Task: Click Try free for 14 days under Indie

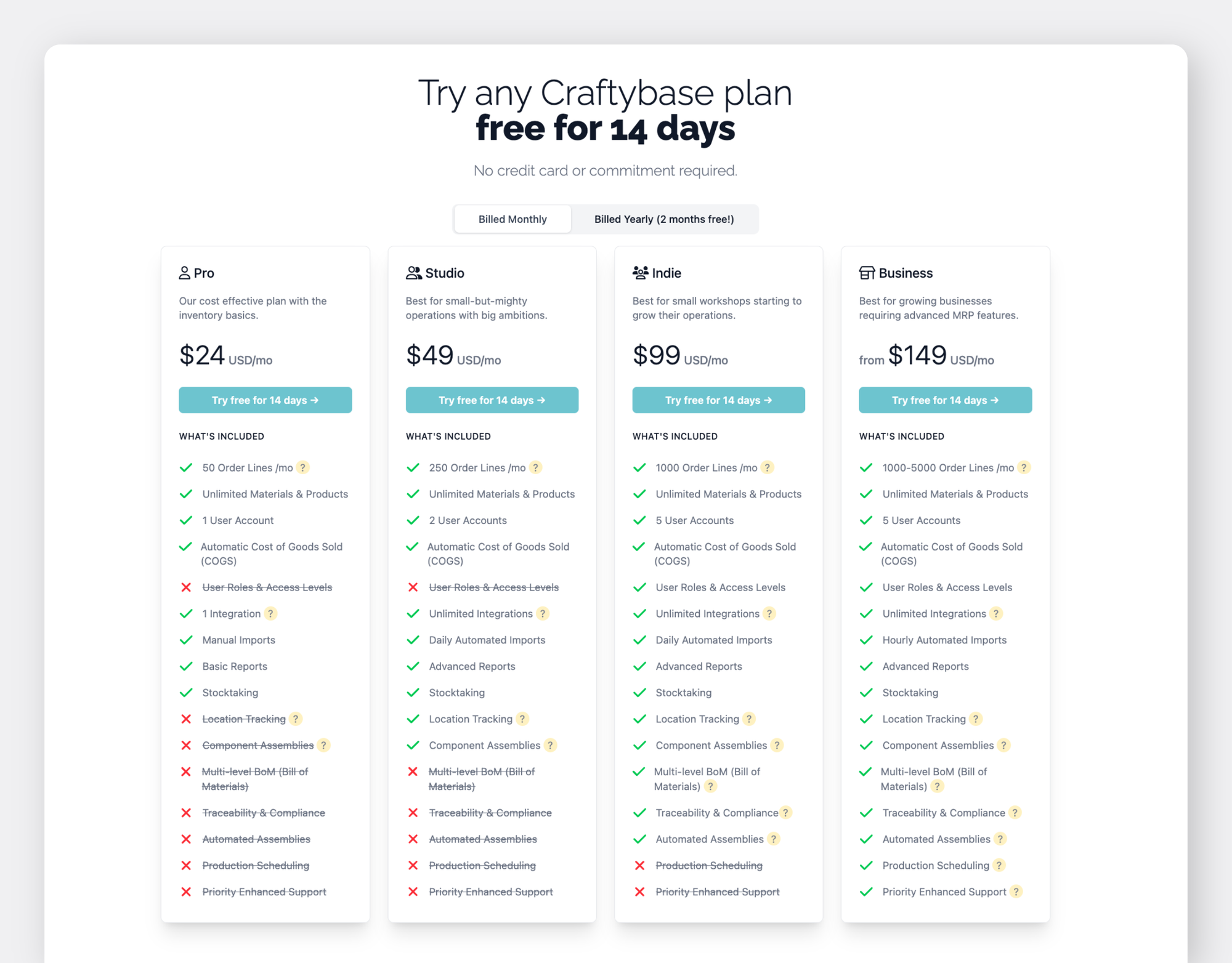Action: (x=719, y=400)
